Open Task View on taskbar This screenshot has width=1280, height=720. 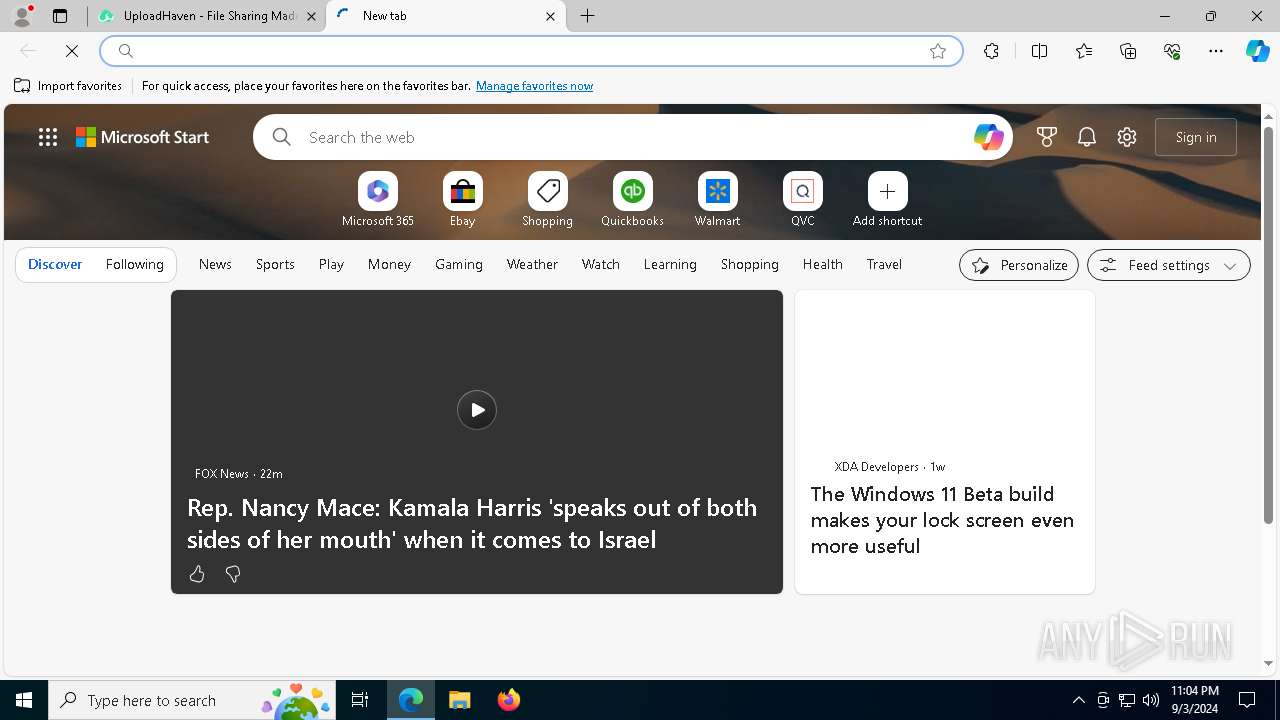pyautogui.click(x=360, y=700)
